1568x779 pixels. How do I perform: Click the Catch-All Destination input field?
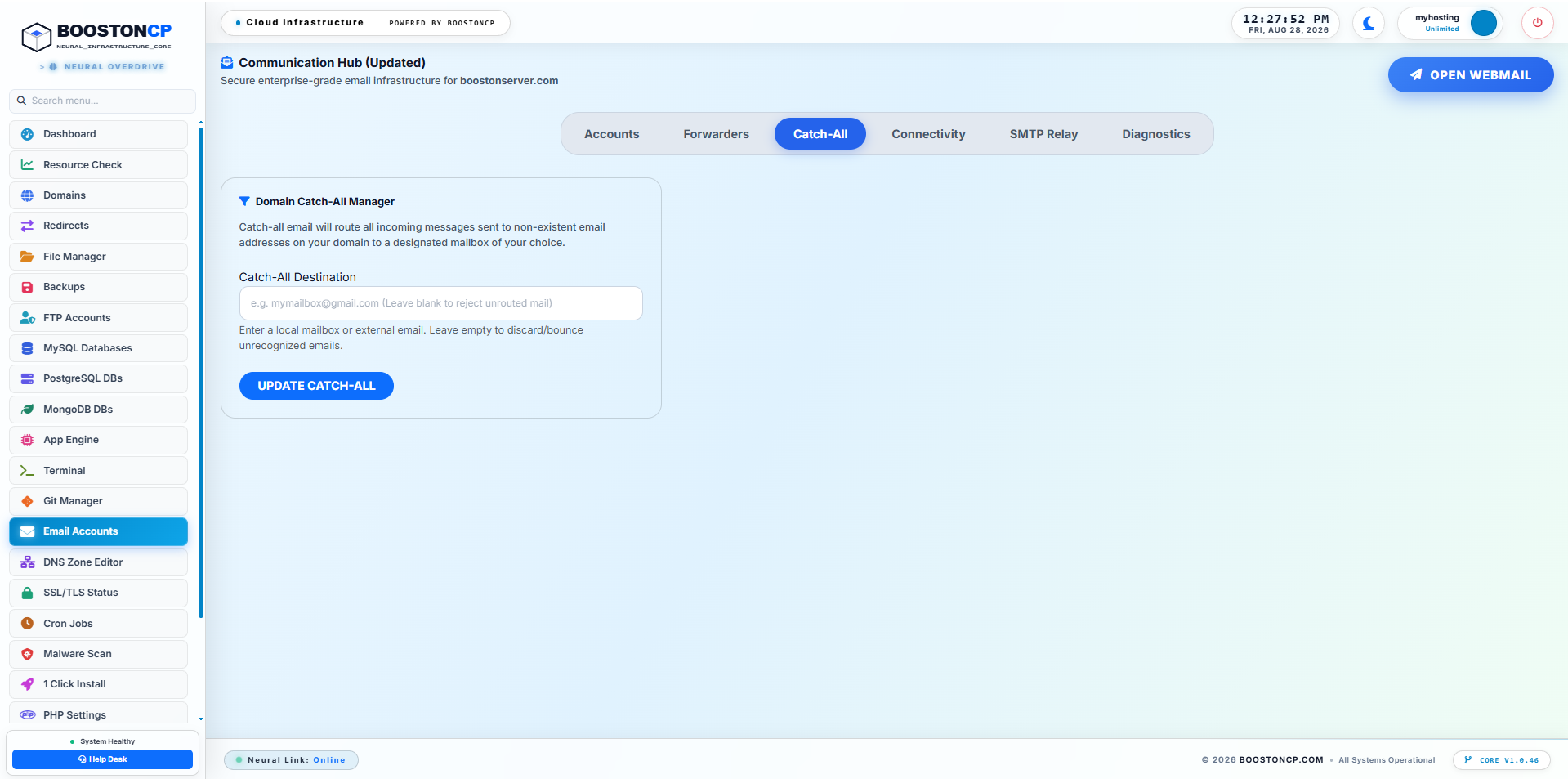tap(440, 303)
